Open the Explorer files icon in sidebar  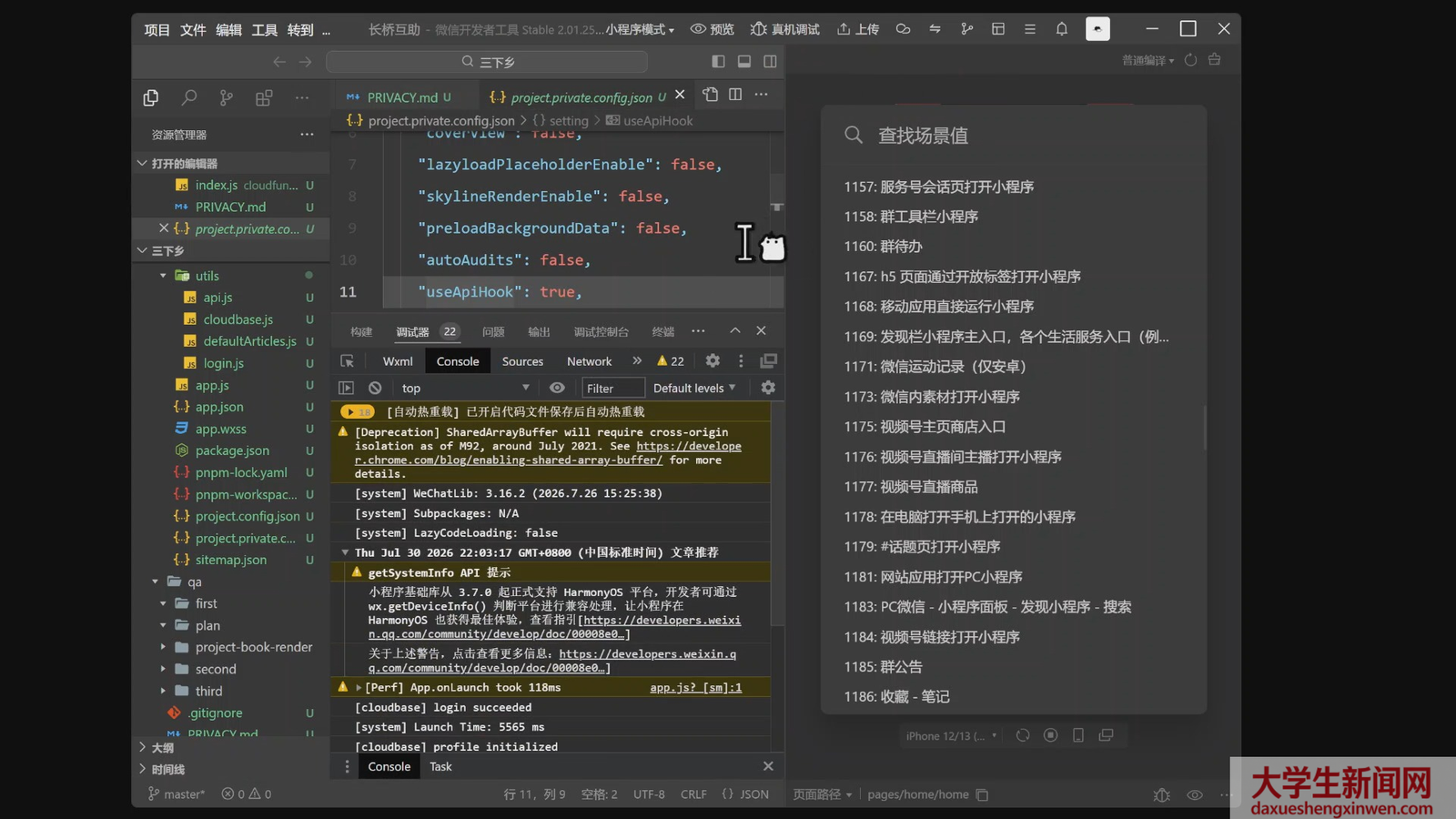pos(151,97)
